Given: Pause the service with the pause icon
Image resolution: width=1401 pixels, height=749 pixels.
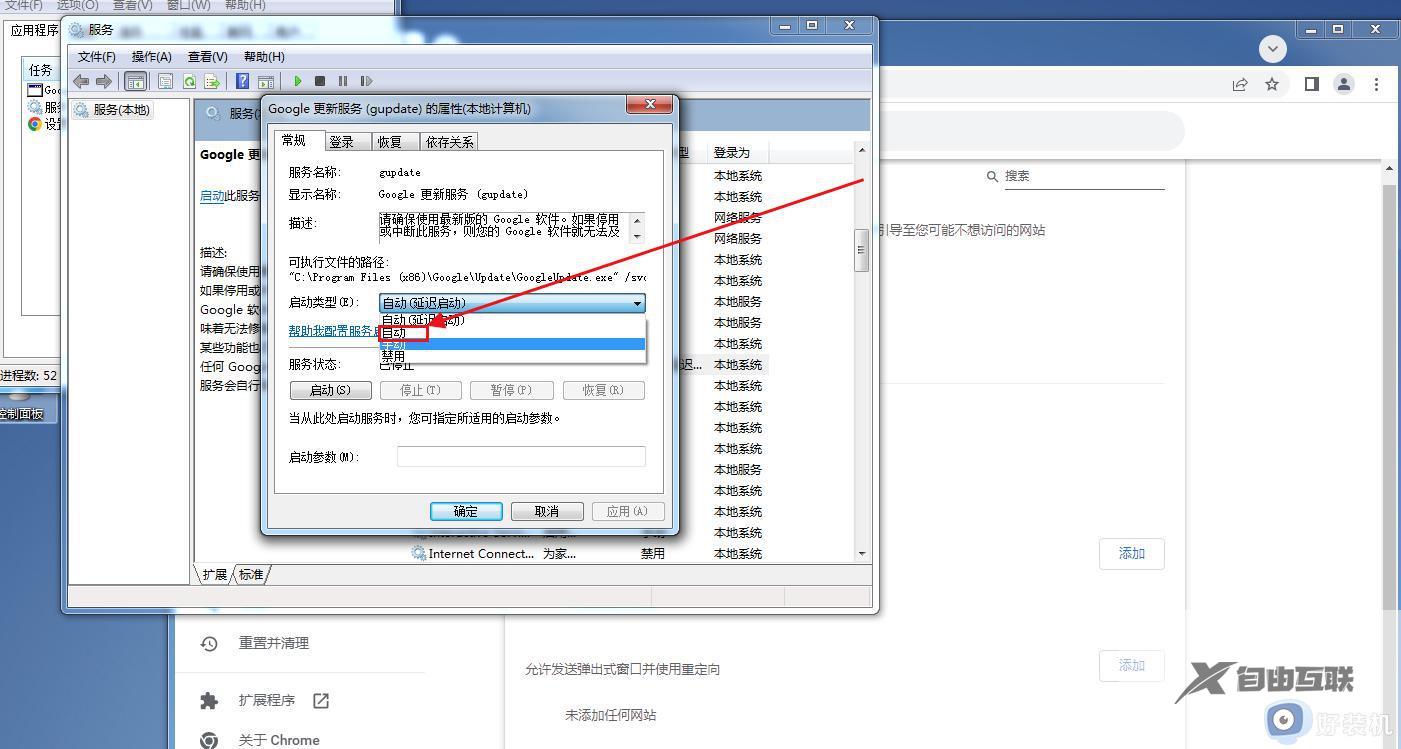Looking at the screenshot, I should [x=343, y=81].
